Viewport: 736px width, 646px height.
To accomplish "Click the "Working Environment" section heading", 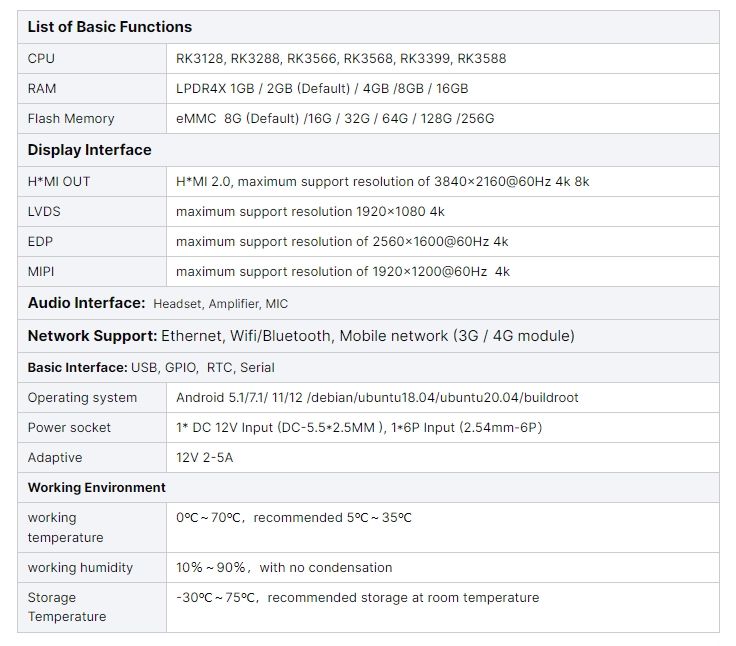I will 97,487.
